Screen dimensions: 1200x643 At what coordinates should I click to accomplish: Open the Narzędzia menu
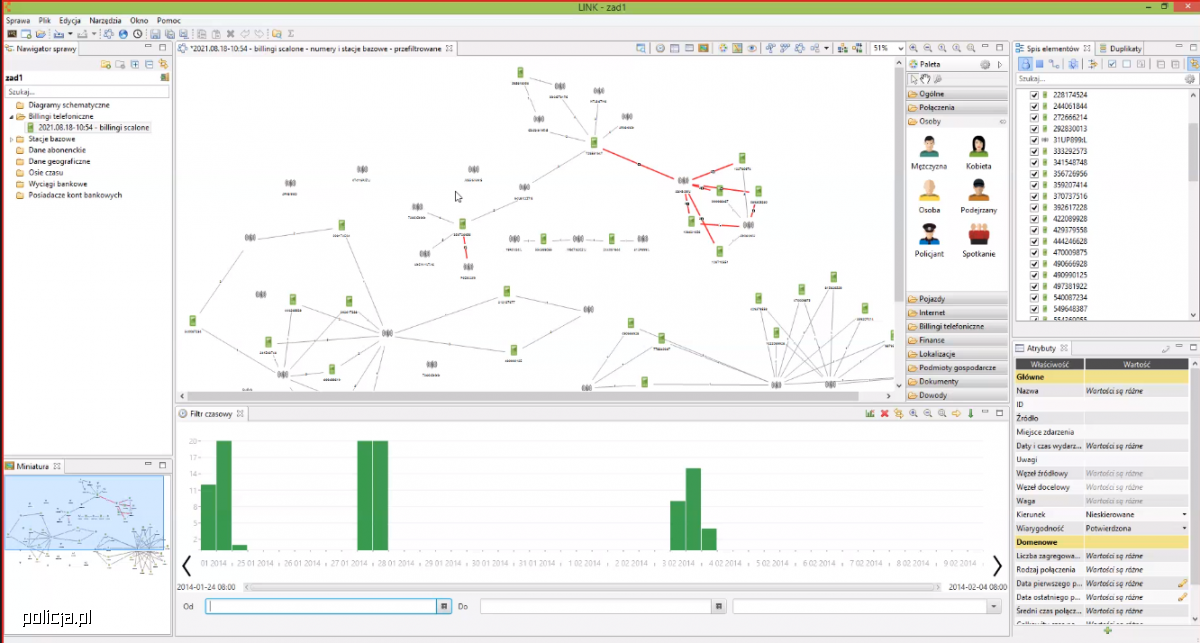[106, 20]
